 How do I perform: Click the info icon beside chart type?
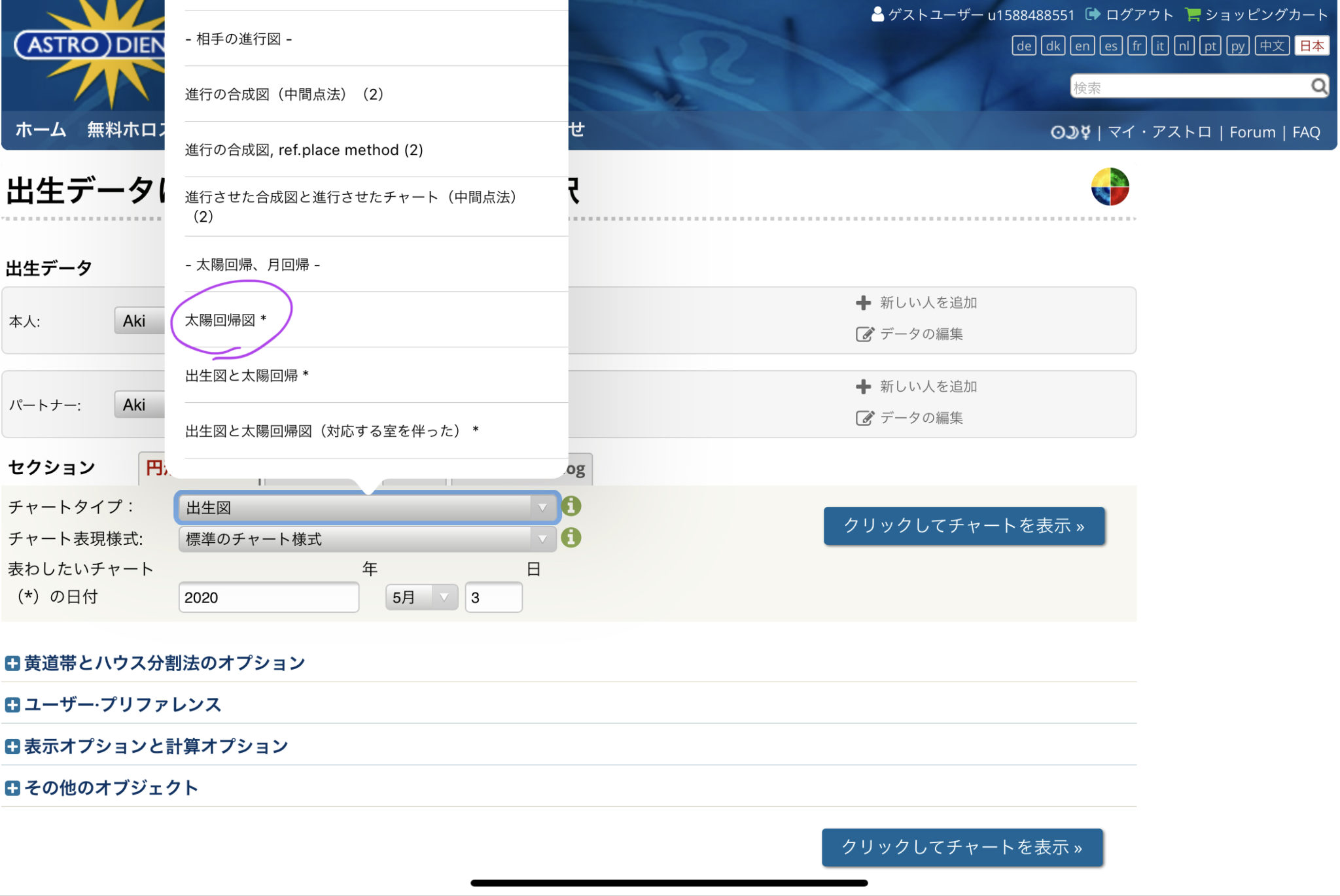(571, 506)
